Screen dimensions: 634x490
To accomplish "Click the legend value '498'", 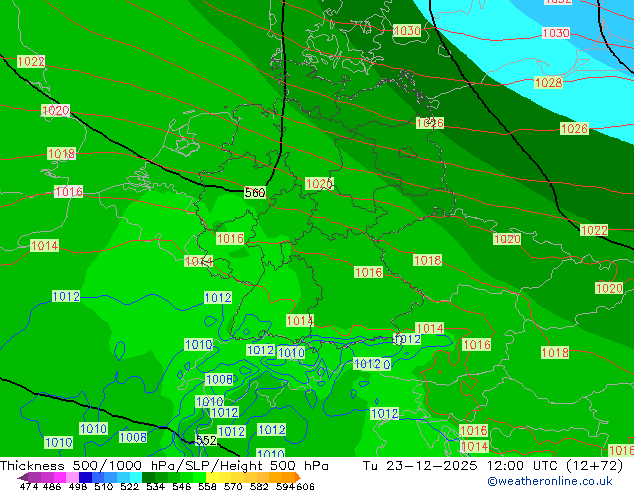I will (78, 486).
